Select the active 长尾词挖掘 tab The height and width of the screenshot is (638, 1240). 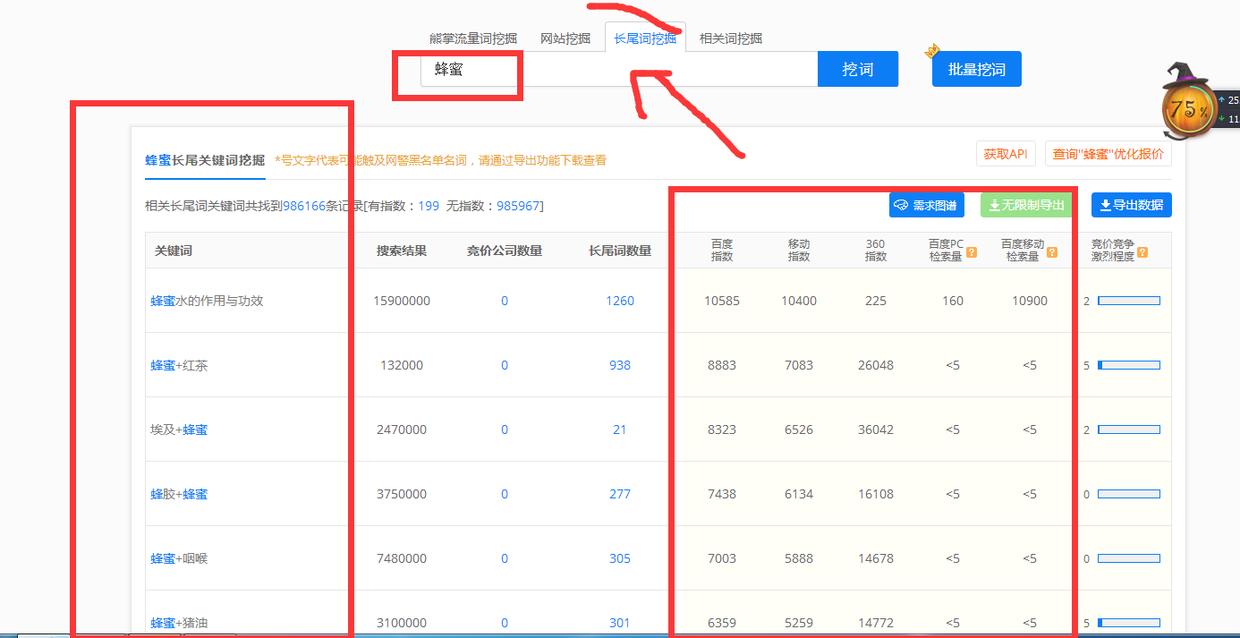point(647,37)
